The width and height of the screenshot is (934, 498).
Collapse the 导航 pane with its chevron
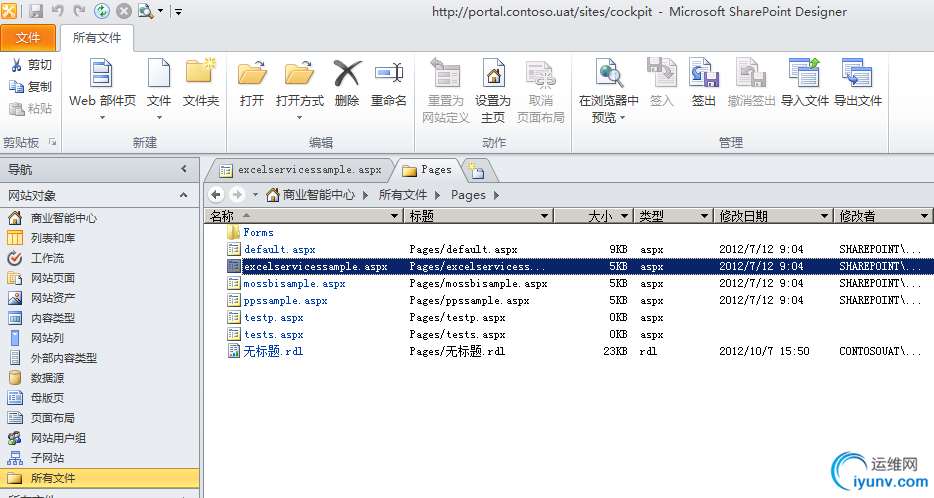[x=184, y=169]
